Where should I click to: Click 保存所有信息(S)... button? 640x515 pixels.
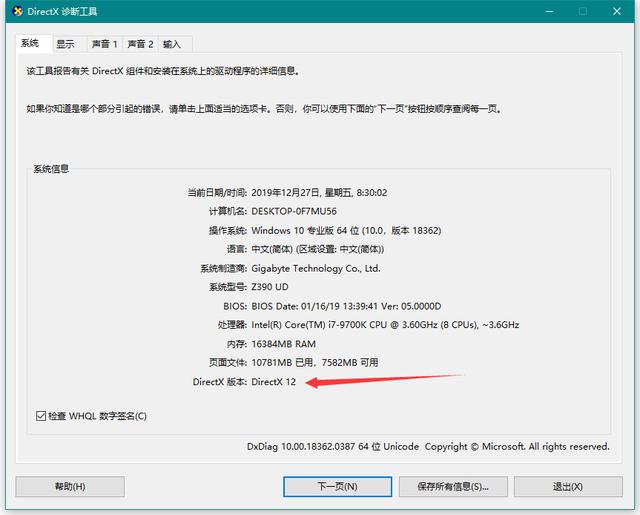(x=453, y=486)
